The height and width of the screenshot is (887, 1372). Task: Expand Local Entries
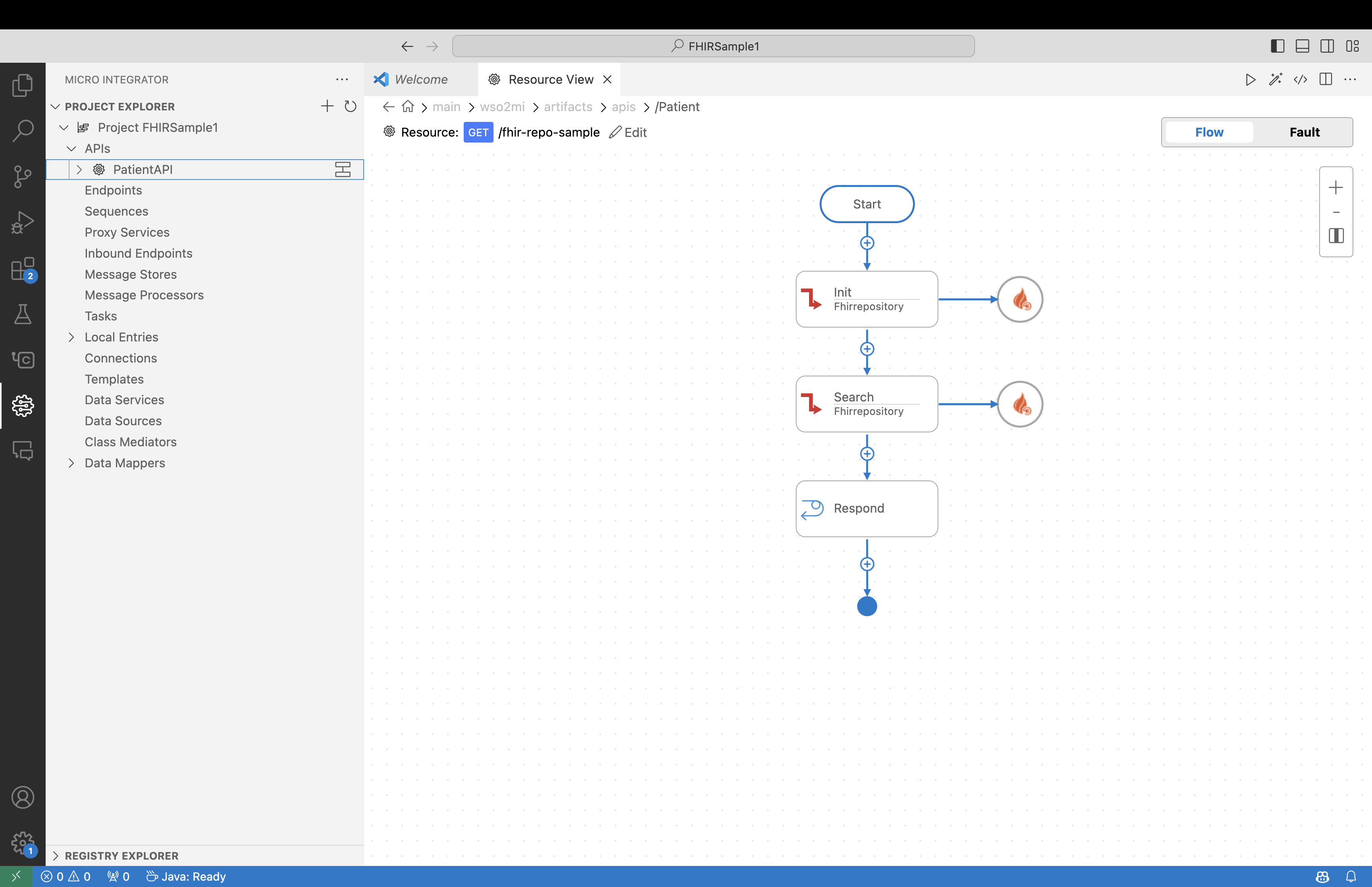tap(71, 337)
